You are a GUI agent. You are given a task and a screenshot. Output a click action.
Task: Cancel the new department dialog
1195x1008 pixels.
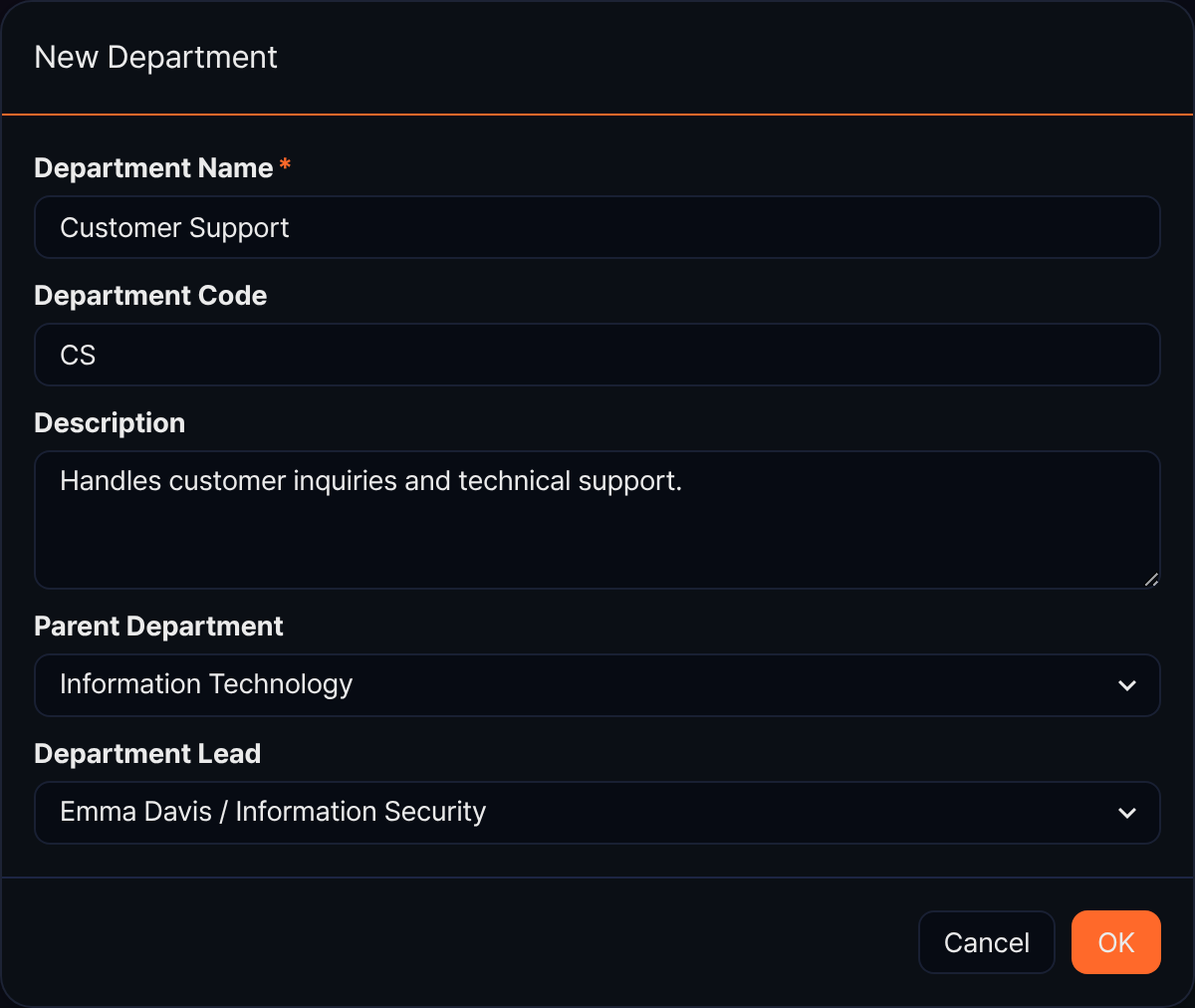986,942
